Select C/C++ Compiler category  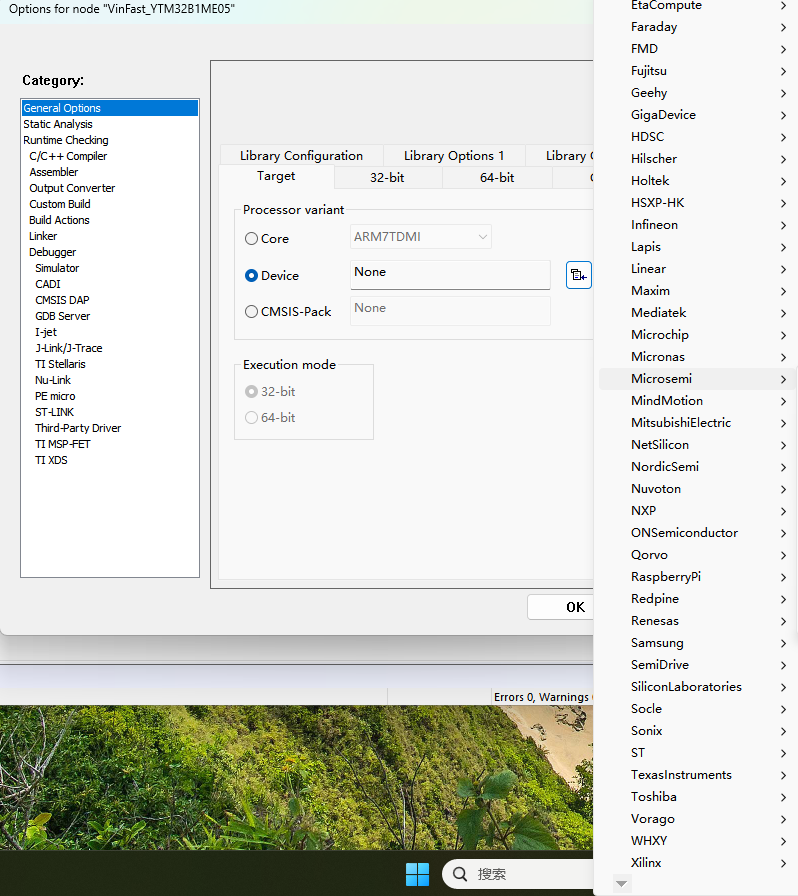point(68,156)
